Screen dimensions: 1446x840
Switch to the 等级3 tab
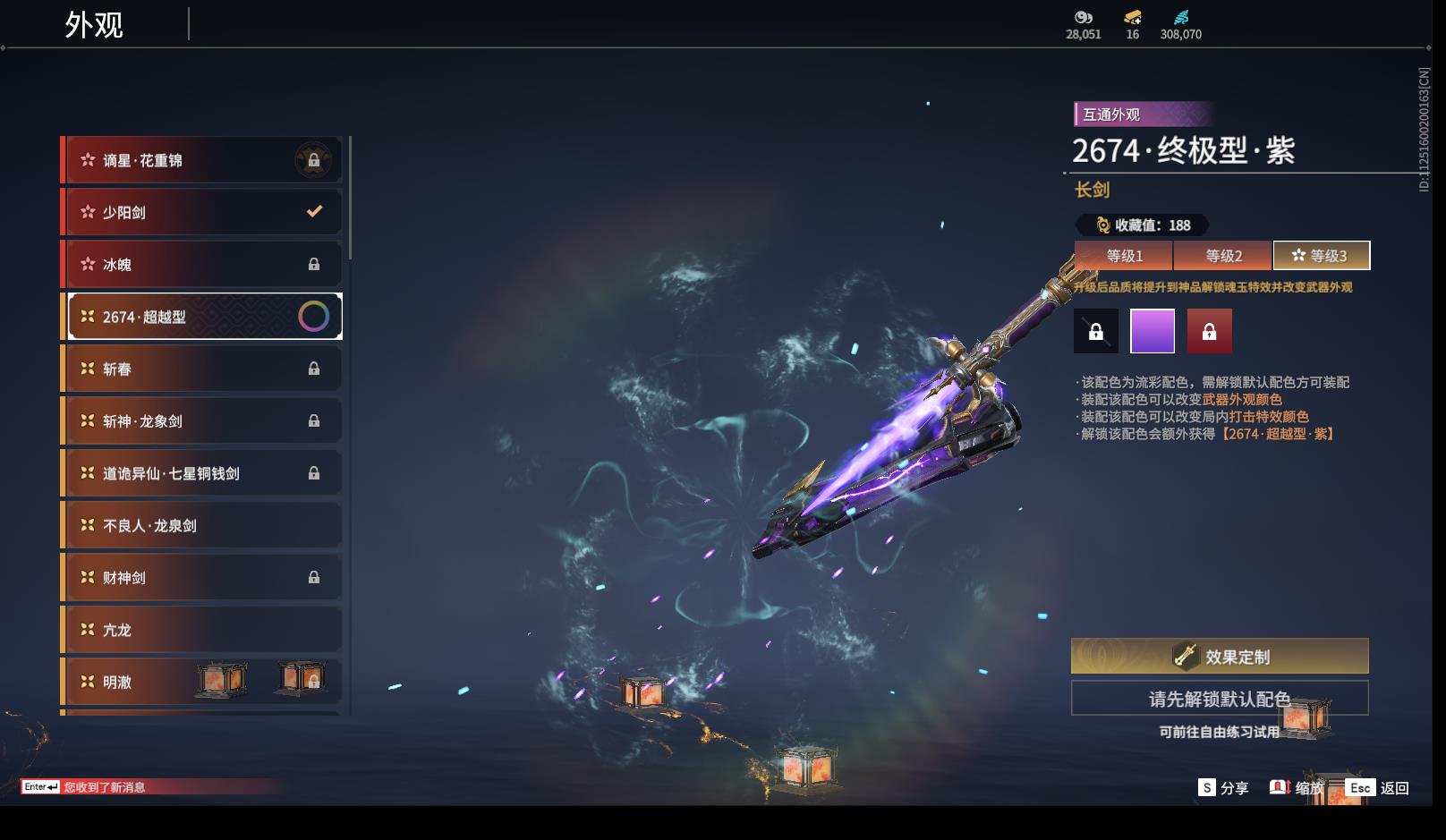pyautogui.click(x=1322, y=256)
